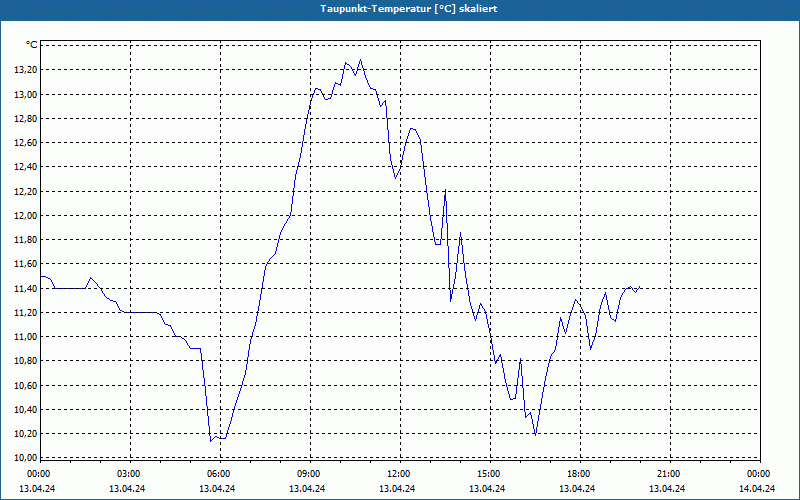800x500 pixels.
Task: Select the "11,40" y-axis value
Action: pyautogui.click(x=24, y=288)
